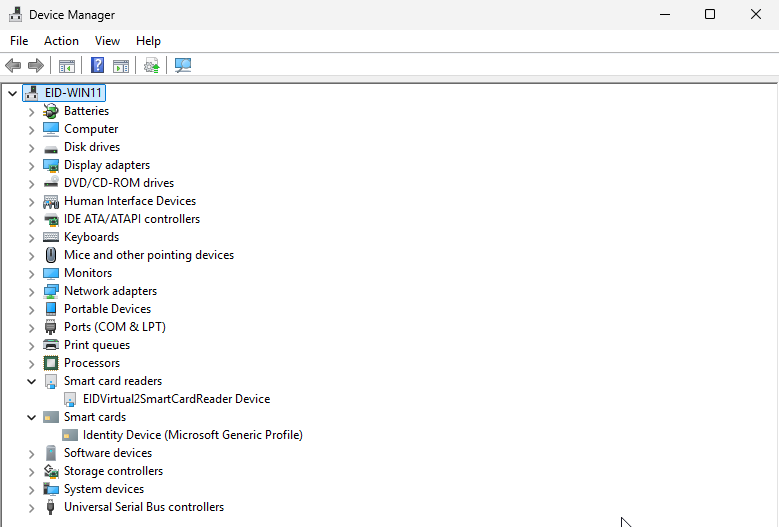Click Scan for hardware changes toolbar icon
Viewport: 779px width, 527px height.
coord(183,66)
